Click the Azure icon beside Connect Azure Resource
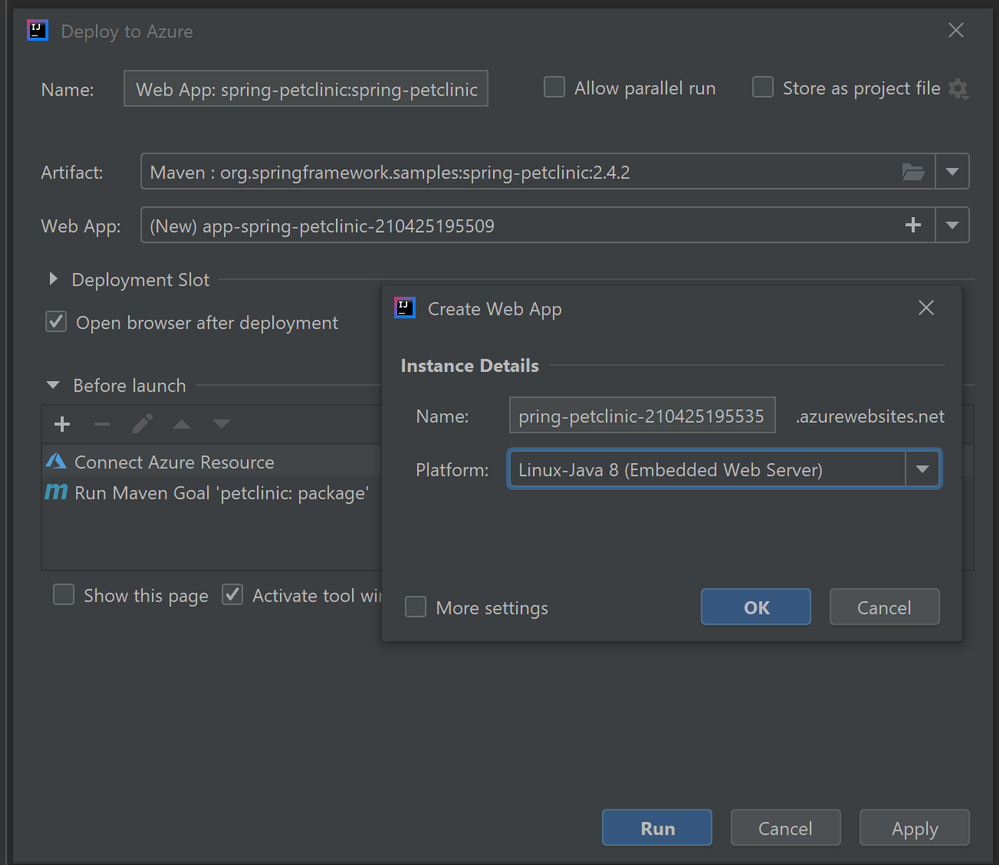The image size is (999, 865). point(56,461)
